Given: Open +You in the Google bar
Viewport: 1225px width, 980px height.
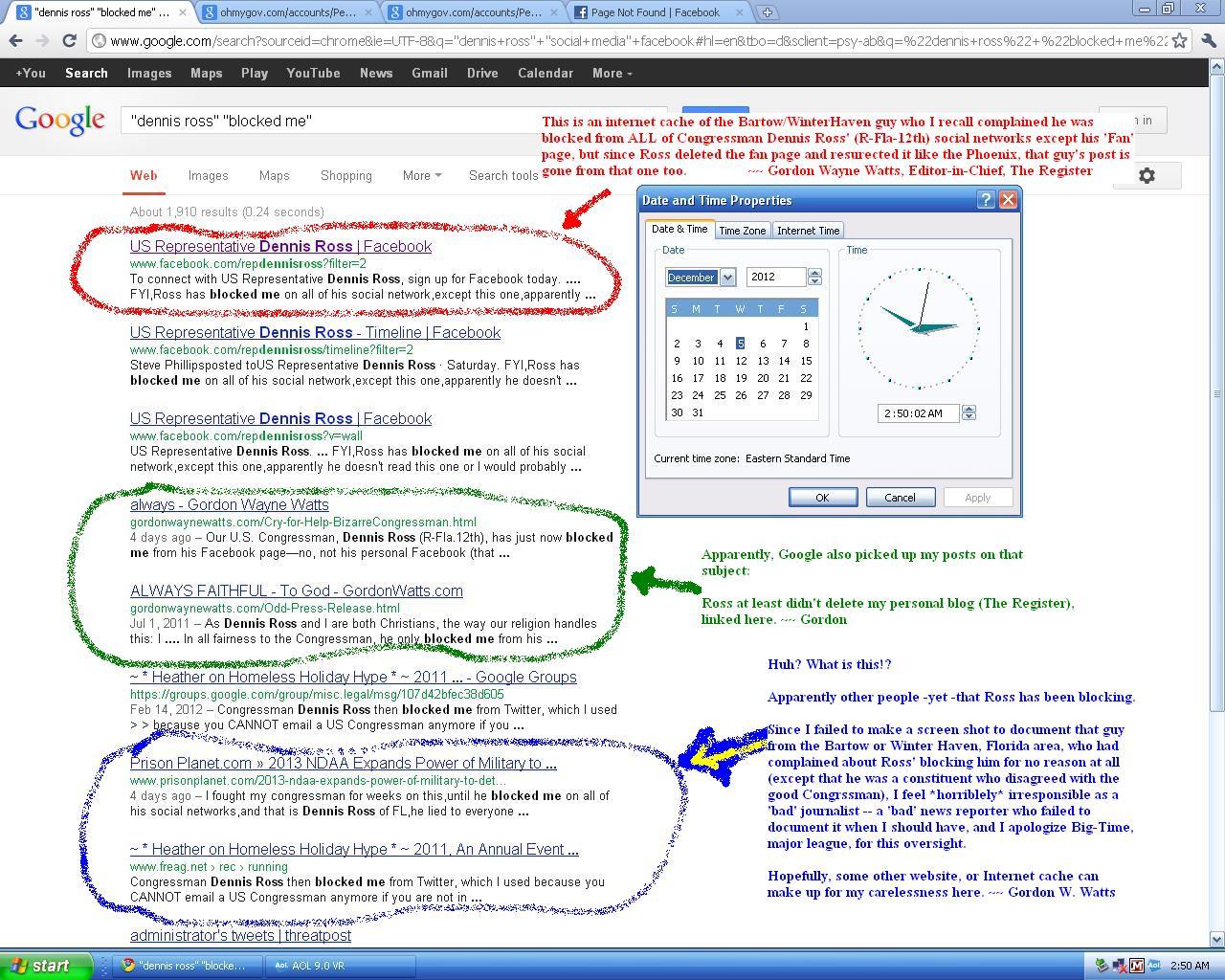Looking at the screenshot, I should coord(30,73).
